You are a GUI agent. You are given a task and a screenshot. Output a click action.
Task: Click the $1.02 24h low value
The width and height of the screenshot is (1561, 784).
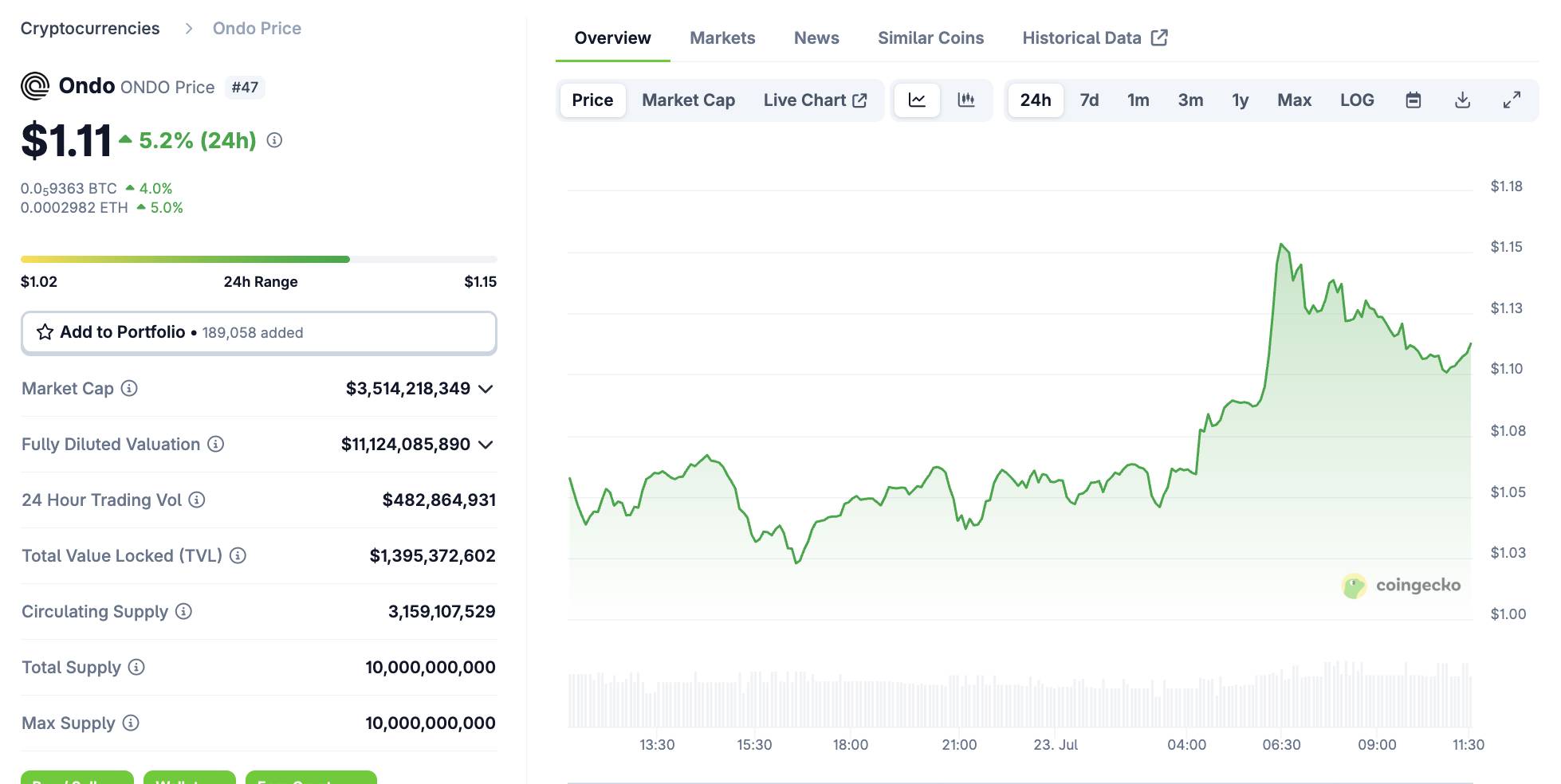tap(39, 281)
